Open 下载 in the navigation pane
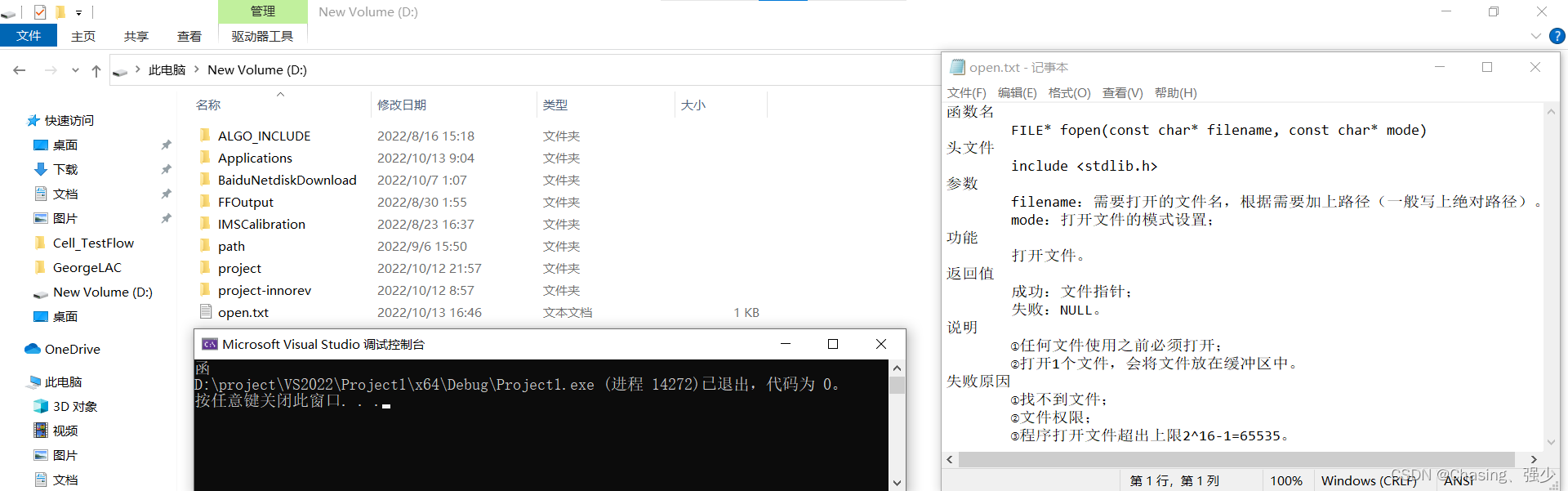Image resolution: width=1568 pixels, height=491 pixels. 65,169
